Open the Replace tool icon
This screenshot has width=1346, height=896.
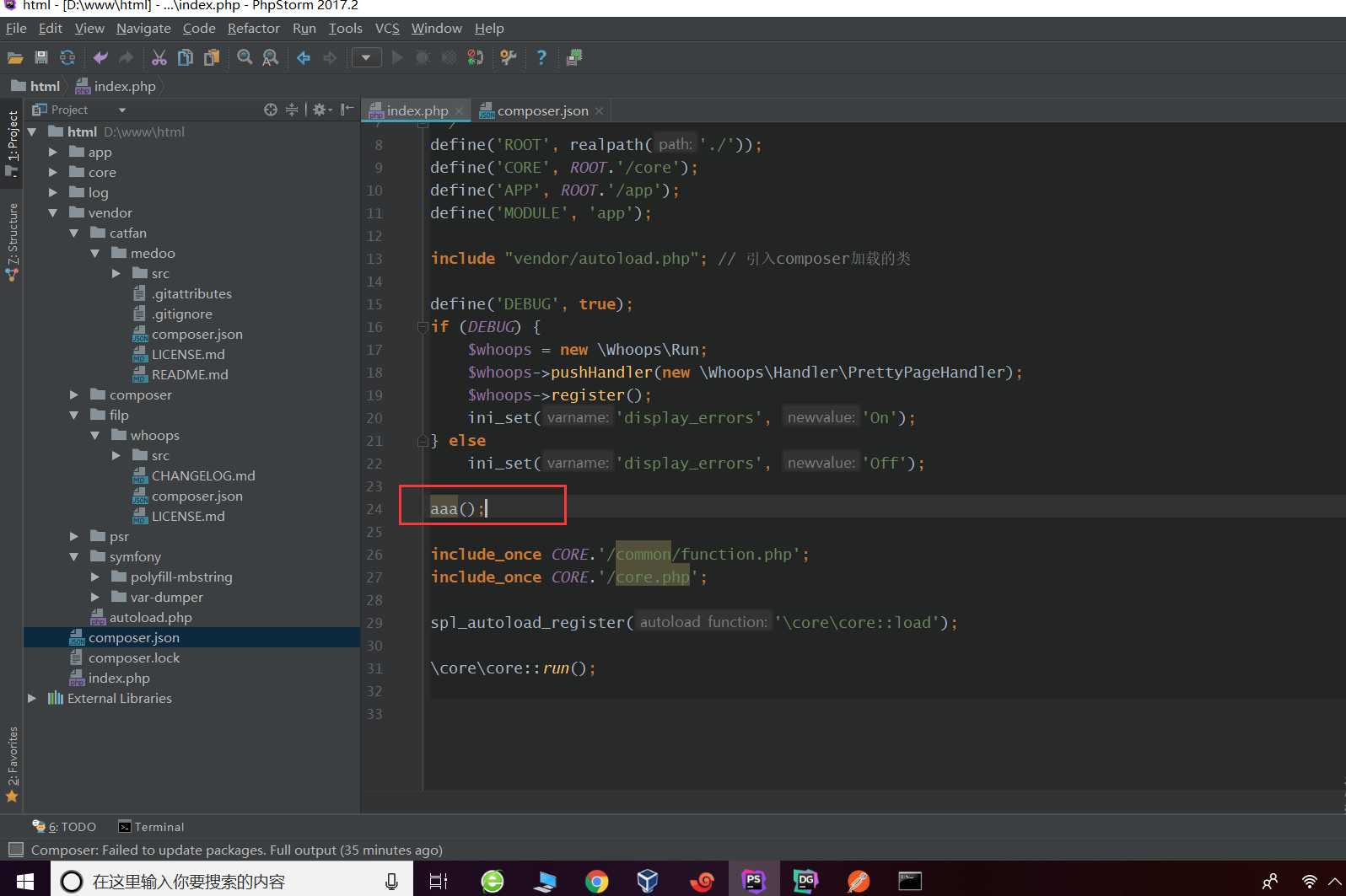click(271, 57)
